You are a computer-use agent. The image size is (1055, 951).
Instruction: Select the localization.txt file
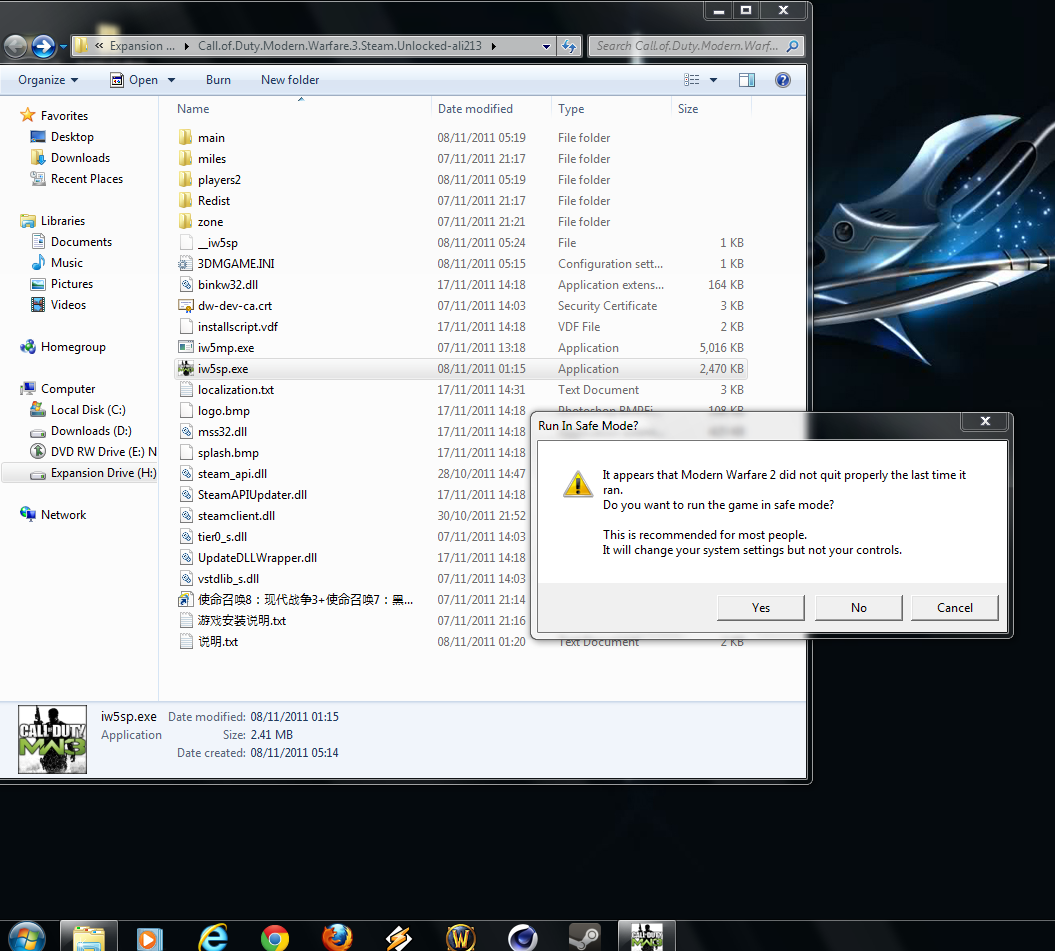point(227,390)
